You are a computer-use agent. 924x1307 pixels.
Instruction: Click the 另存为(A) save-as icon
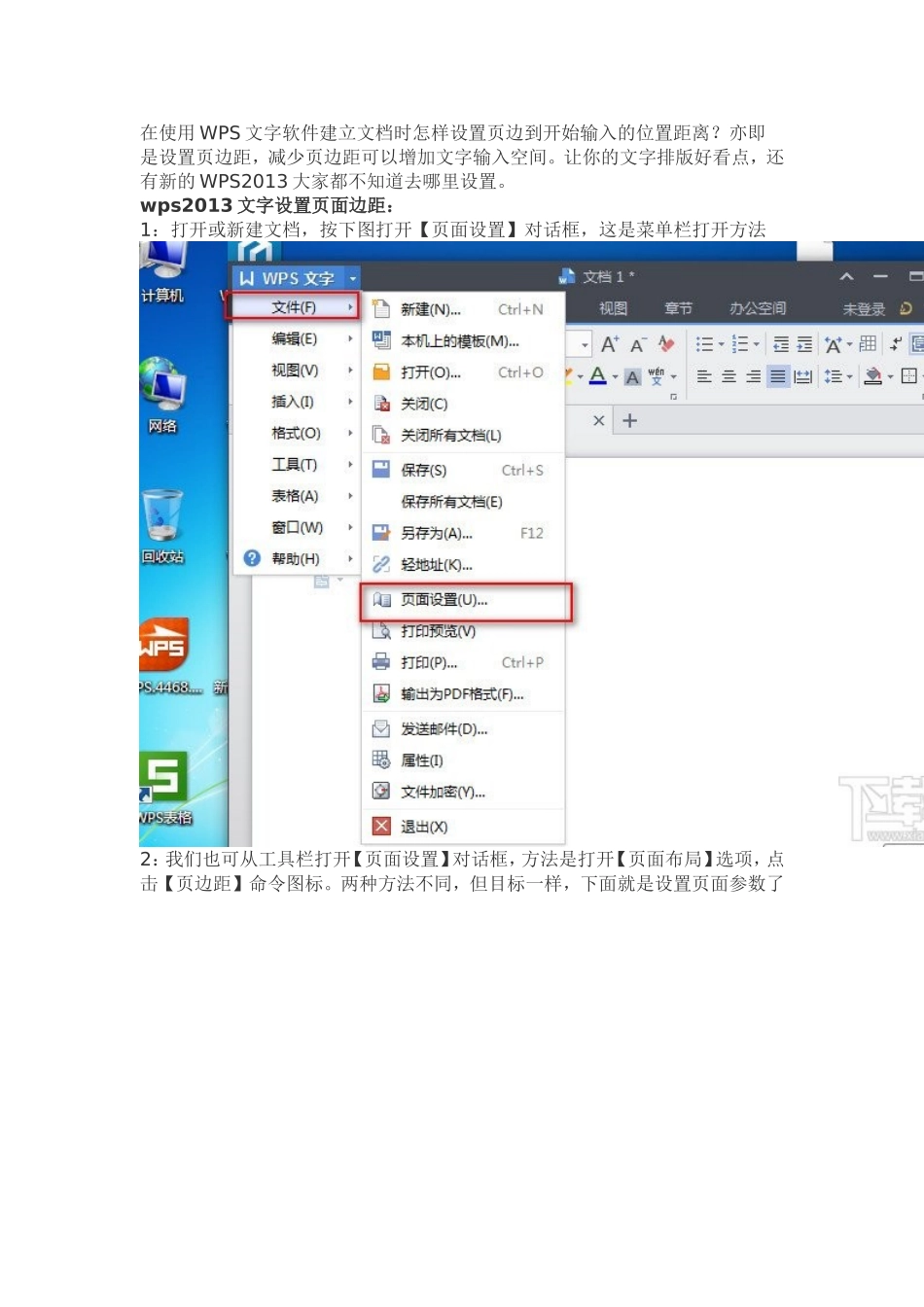tap(381, 533)
